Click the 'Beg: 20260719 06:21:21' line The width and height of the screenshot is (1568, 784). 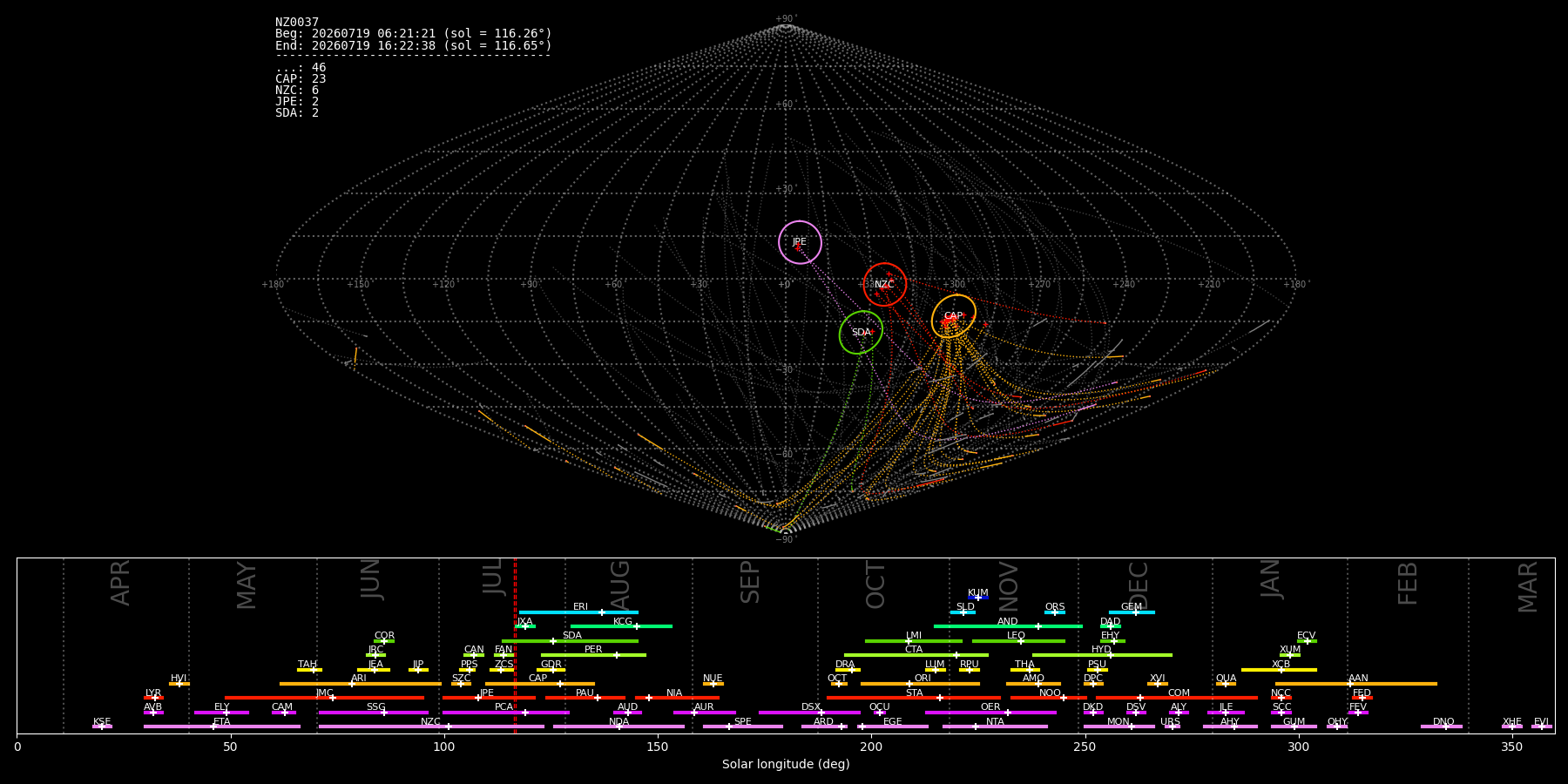pyautogui.click(x=414, y=34)
